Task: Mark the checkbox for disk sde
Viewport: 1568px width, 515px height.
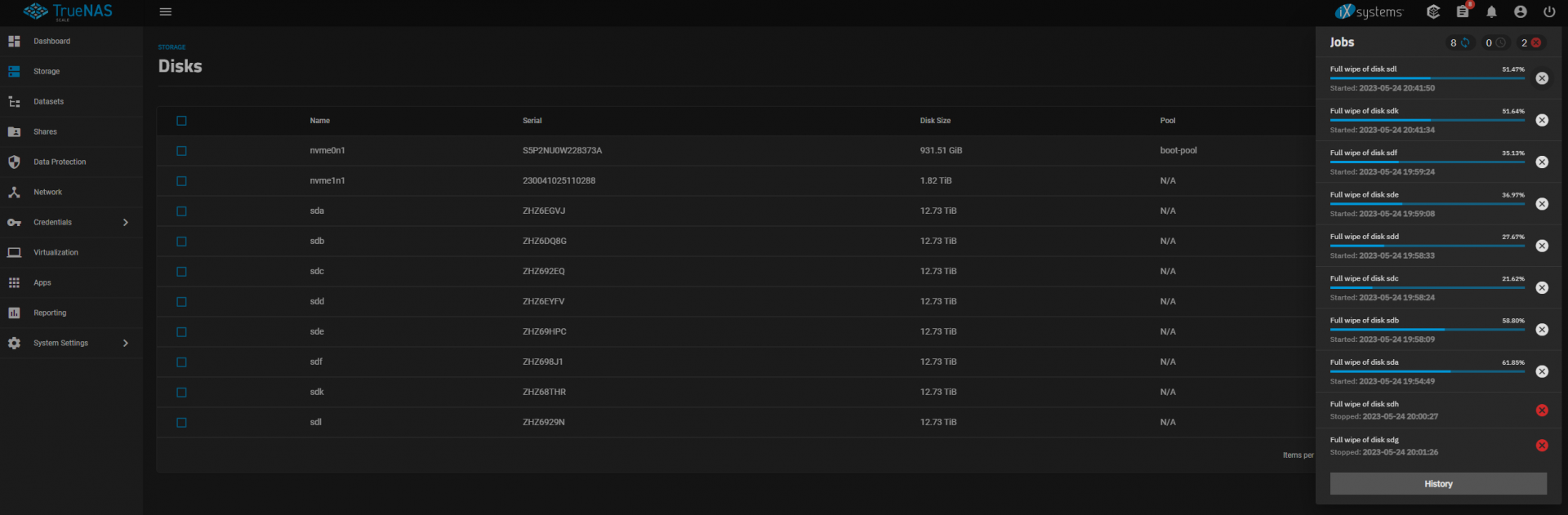Action: point(181,332)
